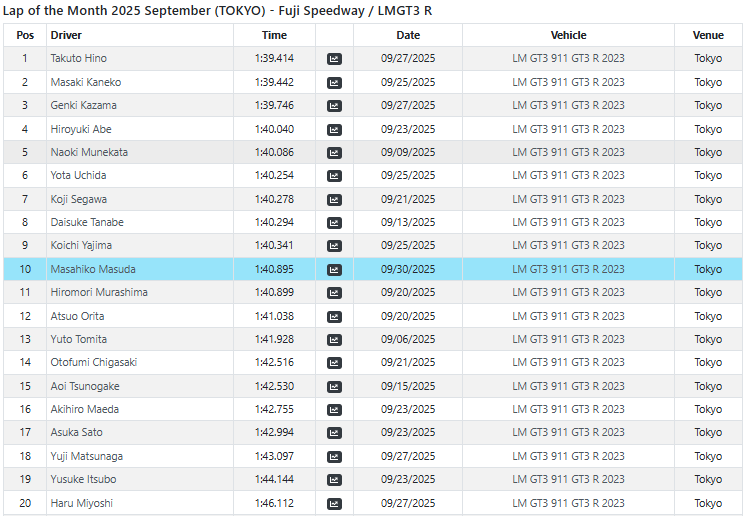Sort by Driver column header
This screenshot has width=744, height=516.
click(66, 35)
